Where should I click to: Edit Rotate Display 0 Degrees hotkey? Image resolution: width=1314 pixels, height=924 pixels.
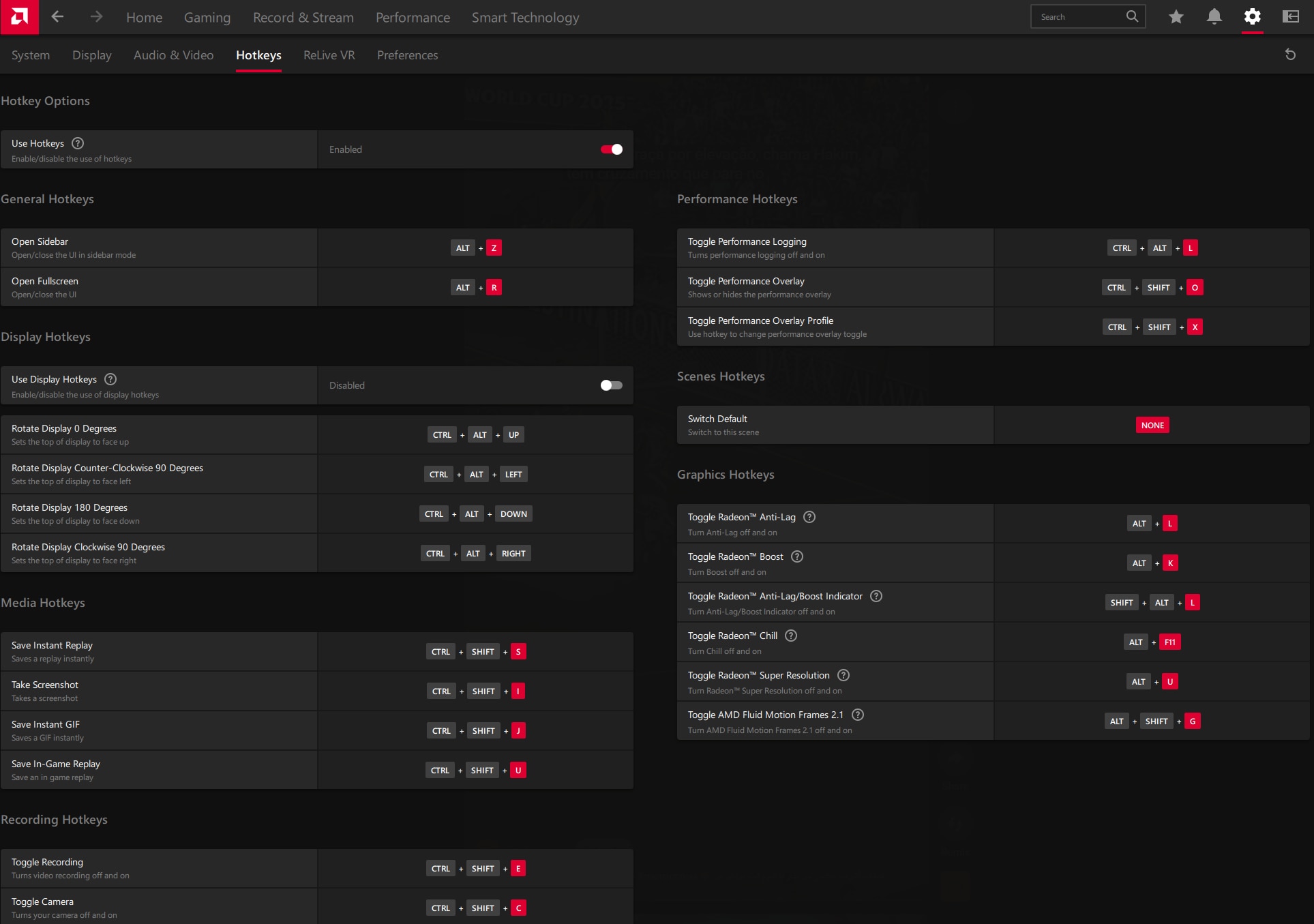[x=476, y=435]
